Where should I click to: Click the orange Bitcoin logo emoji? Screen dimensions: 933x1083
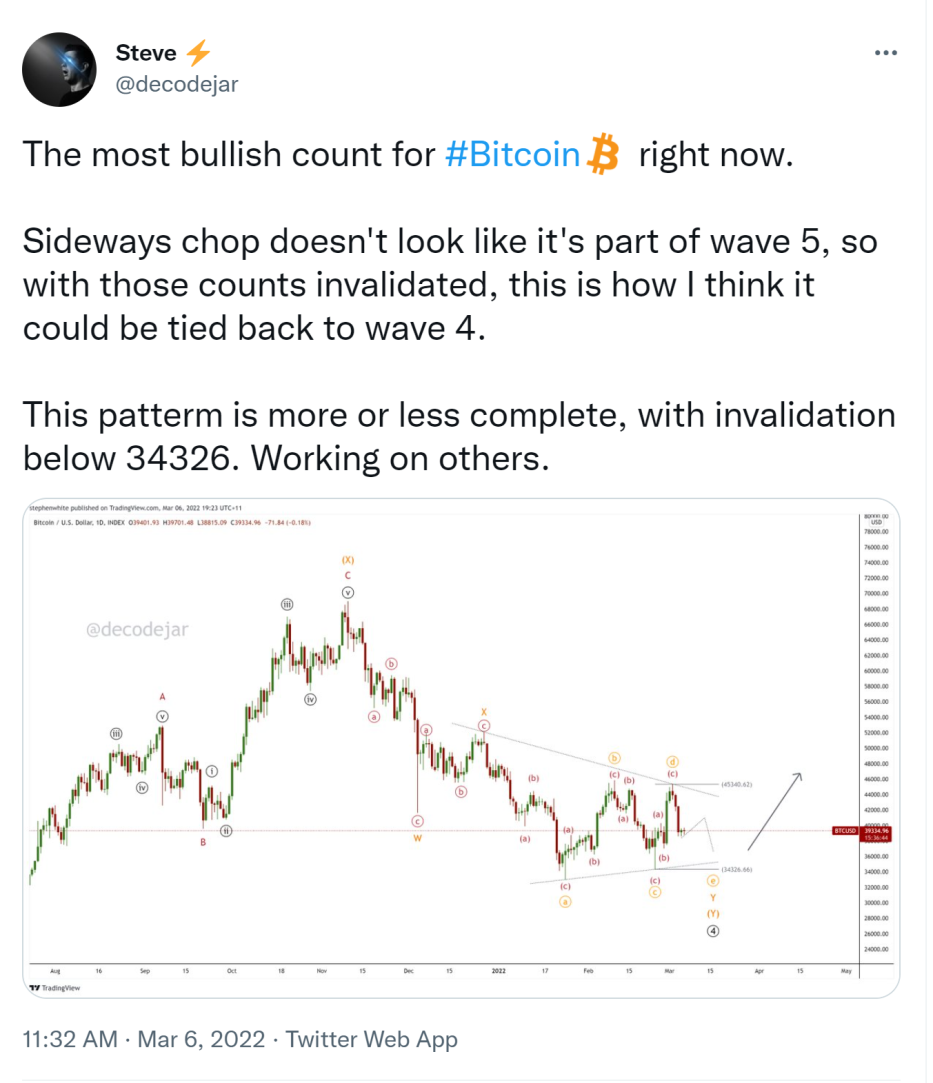click(x=603, y=153)
